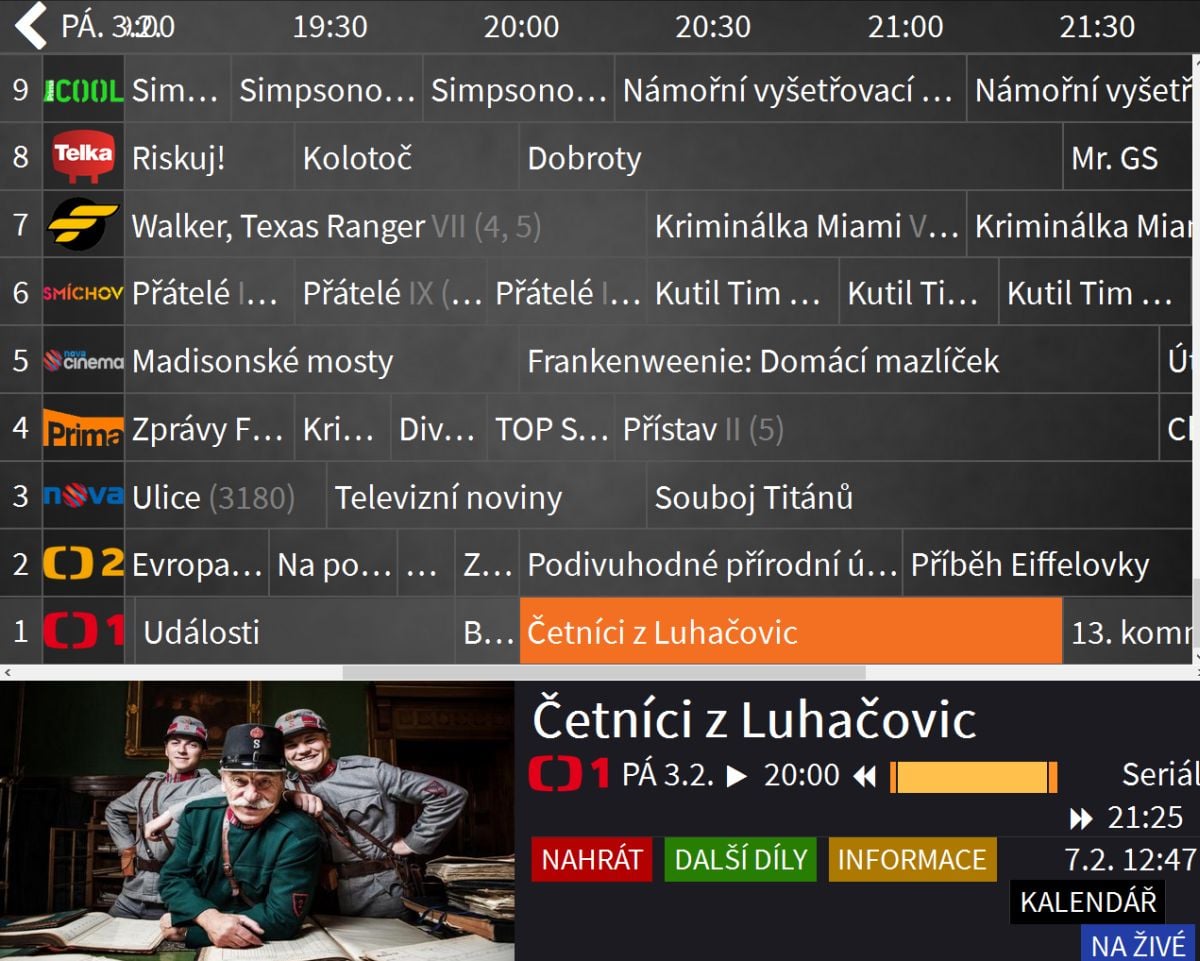Click the fast-forward icon above 21:25
The width and height of the screenshot is (1200, 961).
pos(1081,820)
